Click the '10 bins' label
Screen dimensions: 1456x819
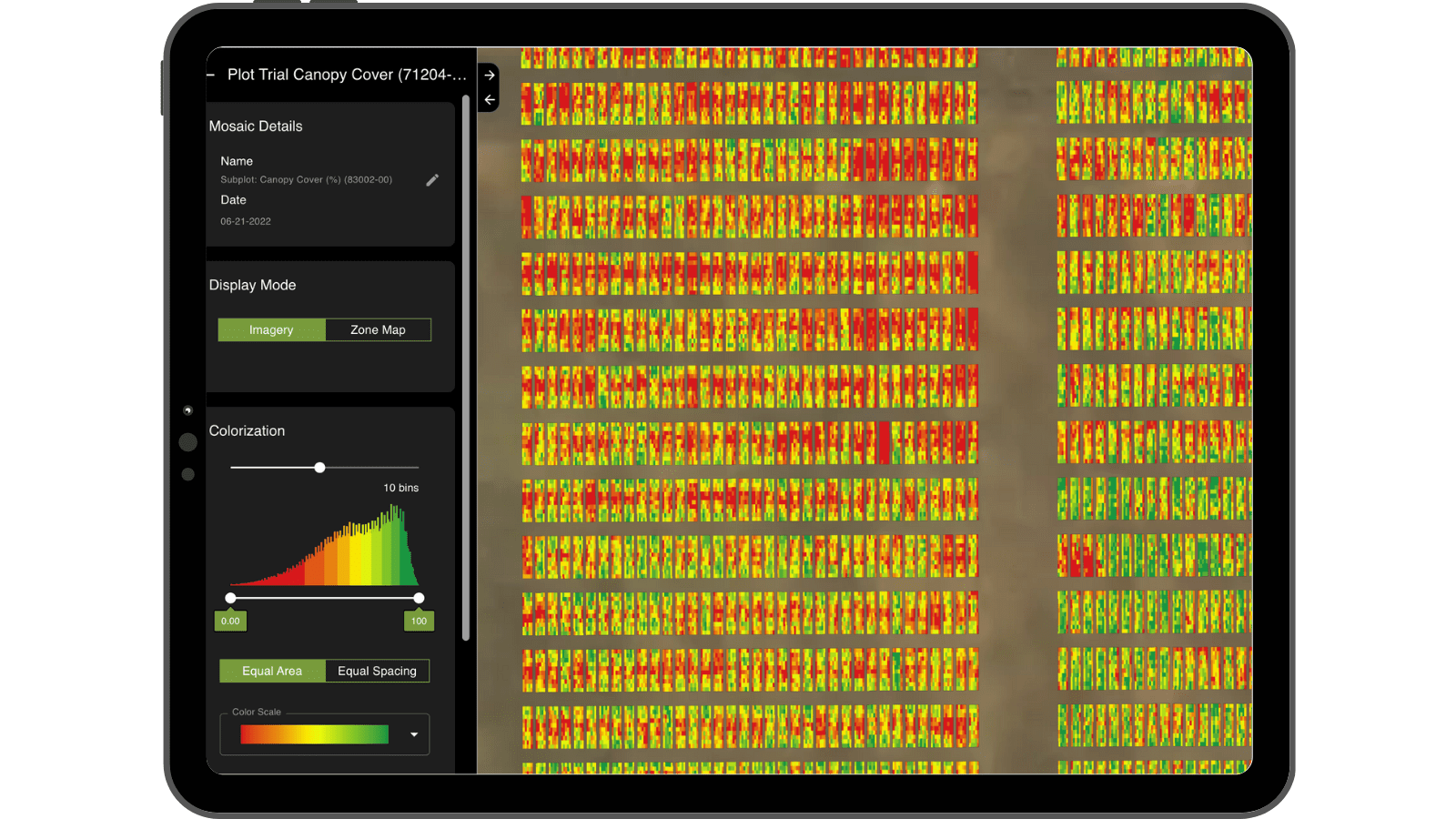[400, 488]
